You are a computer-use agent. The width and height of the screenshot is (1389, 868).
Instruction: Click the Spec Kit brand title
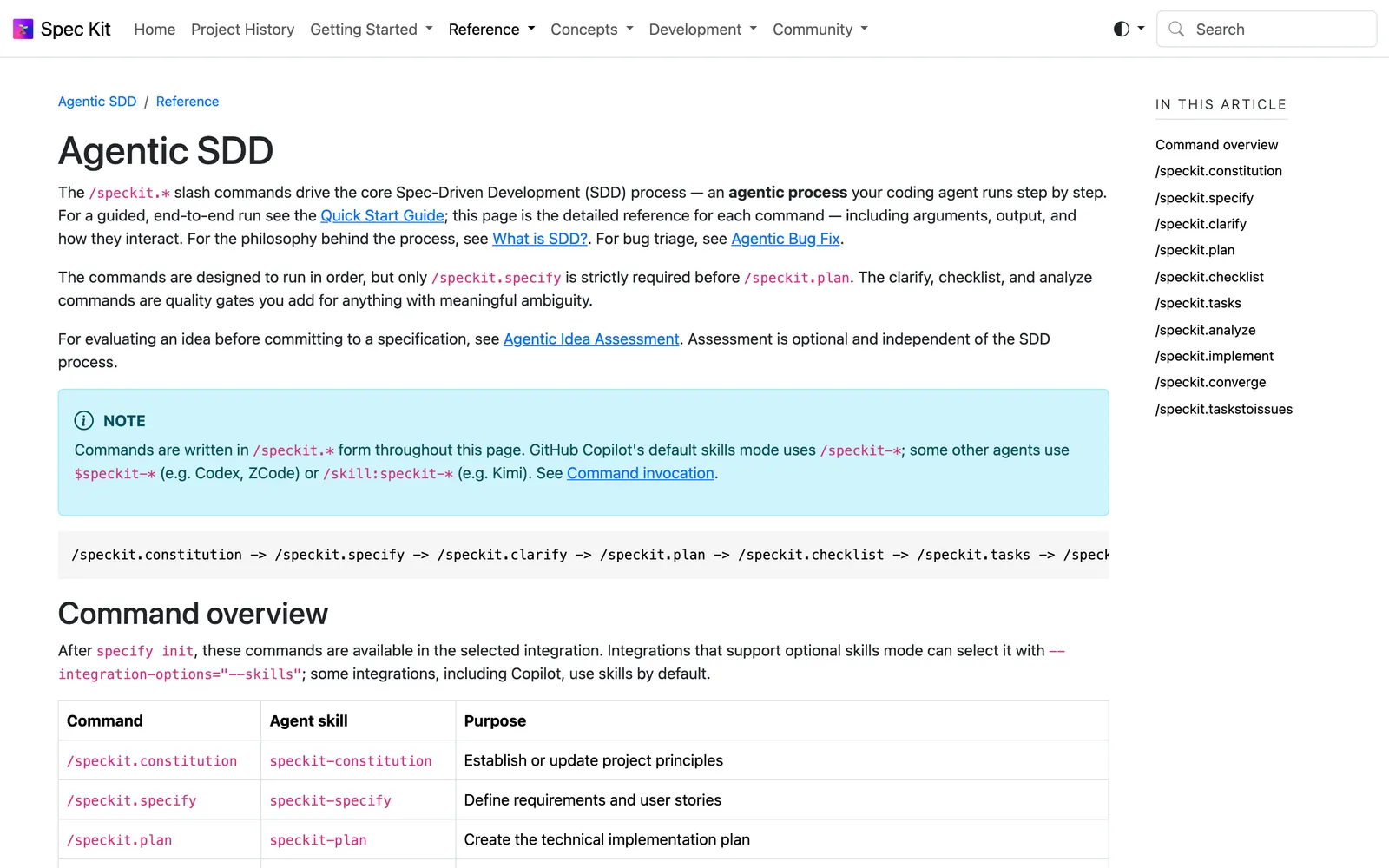[76, 30]
